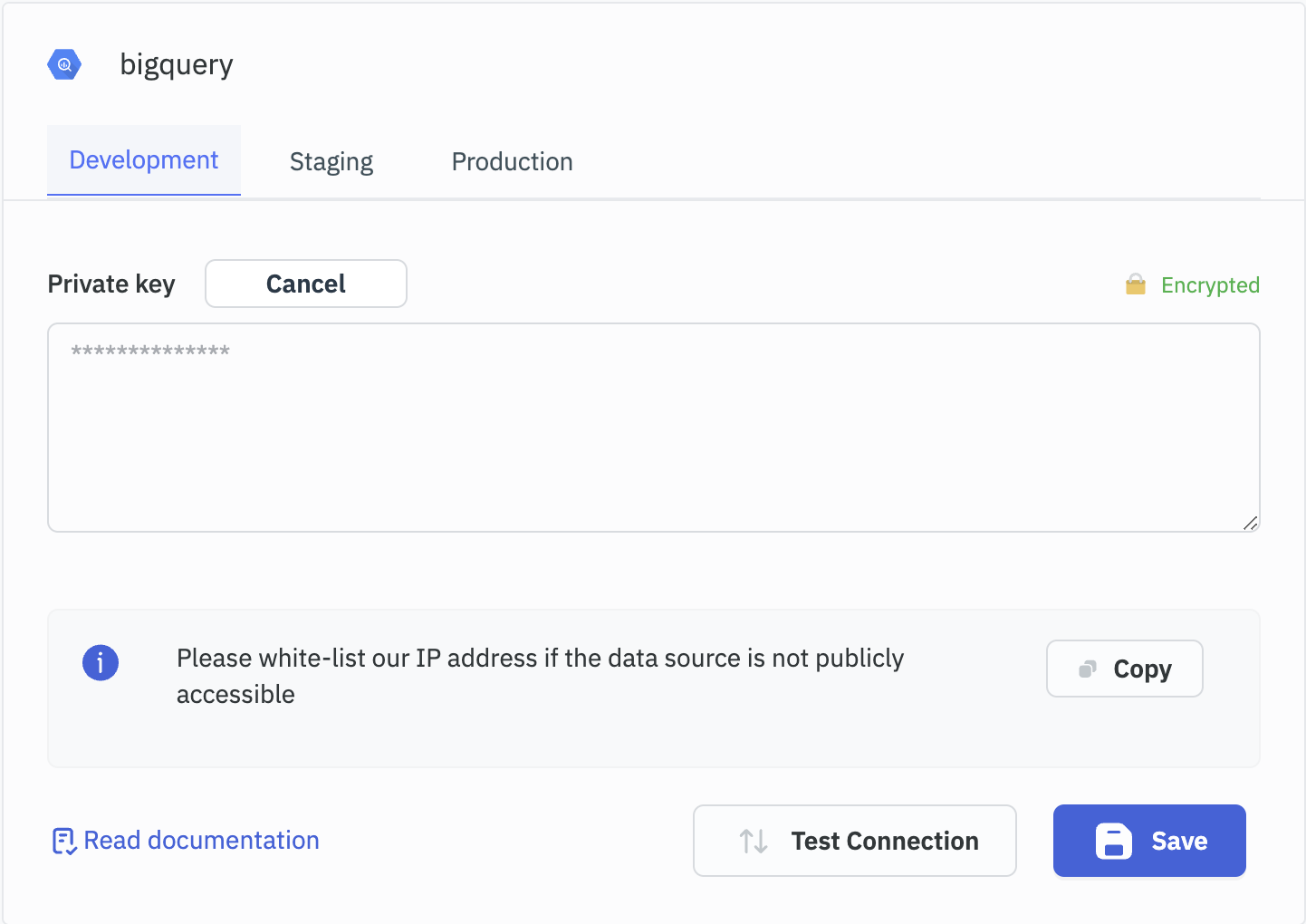This screenshot has height=924, width=1306.
Task: Click the blue info circle icon
Action: coord(101,663)
